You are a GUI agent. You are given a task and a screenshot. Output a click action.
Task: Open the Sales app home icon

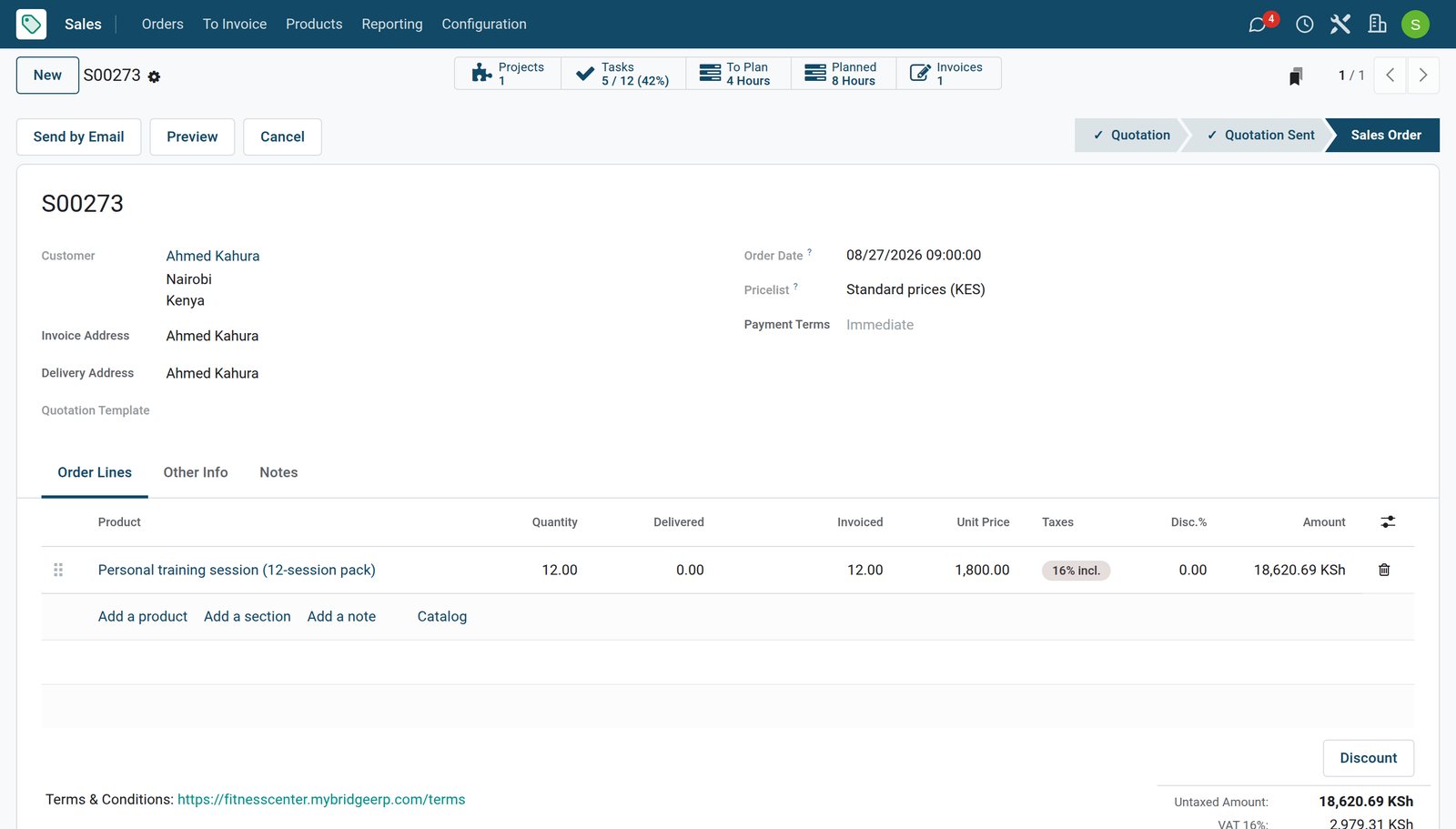click(x=31, y=24)
